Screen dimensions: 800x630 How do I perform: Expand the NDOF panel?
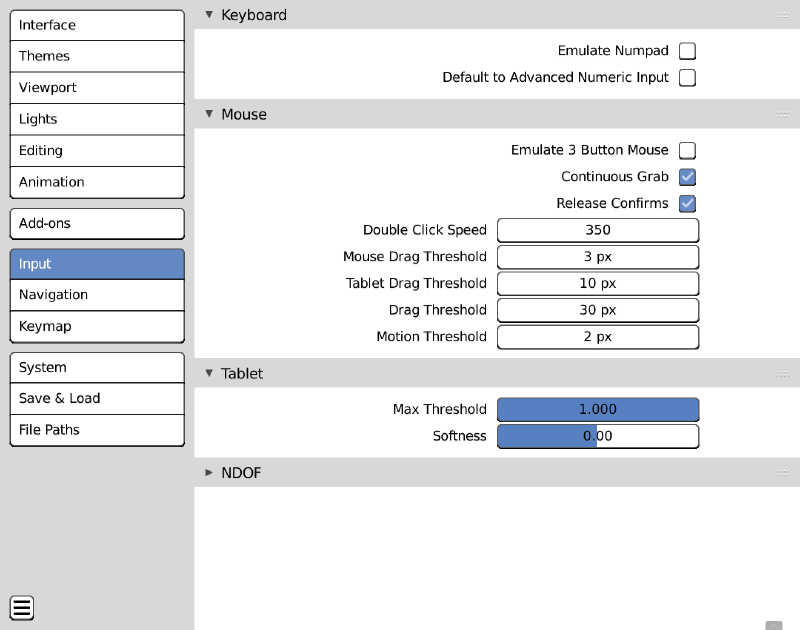pyautogui.click(x=209, y=473)
